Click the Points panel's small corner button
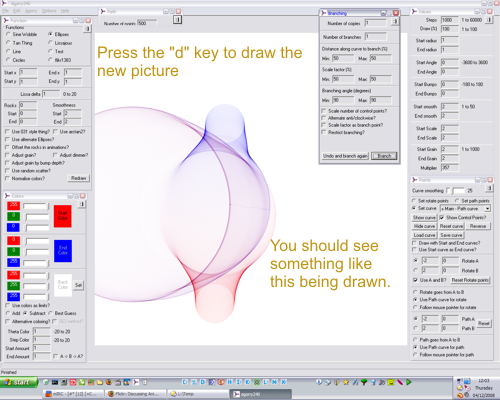 coord(489,188)
